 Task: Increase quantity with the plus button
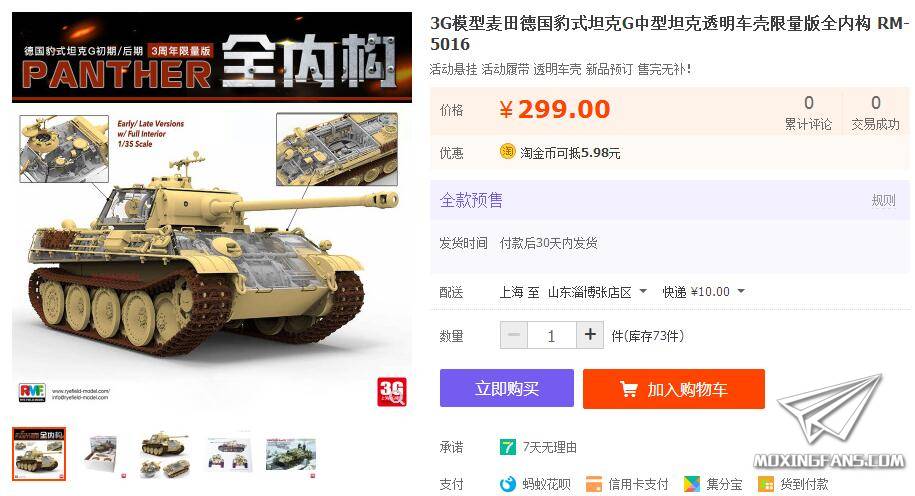[x=590, y=335]
